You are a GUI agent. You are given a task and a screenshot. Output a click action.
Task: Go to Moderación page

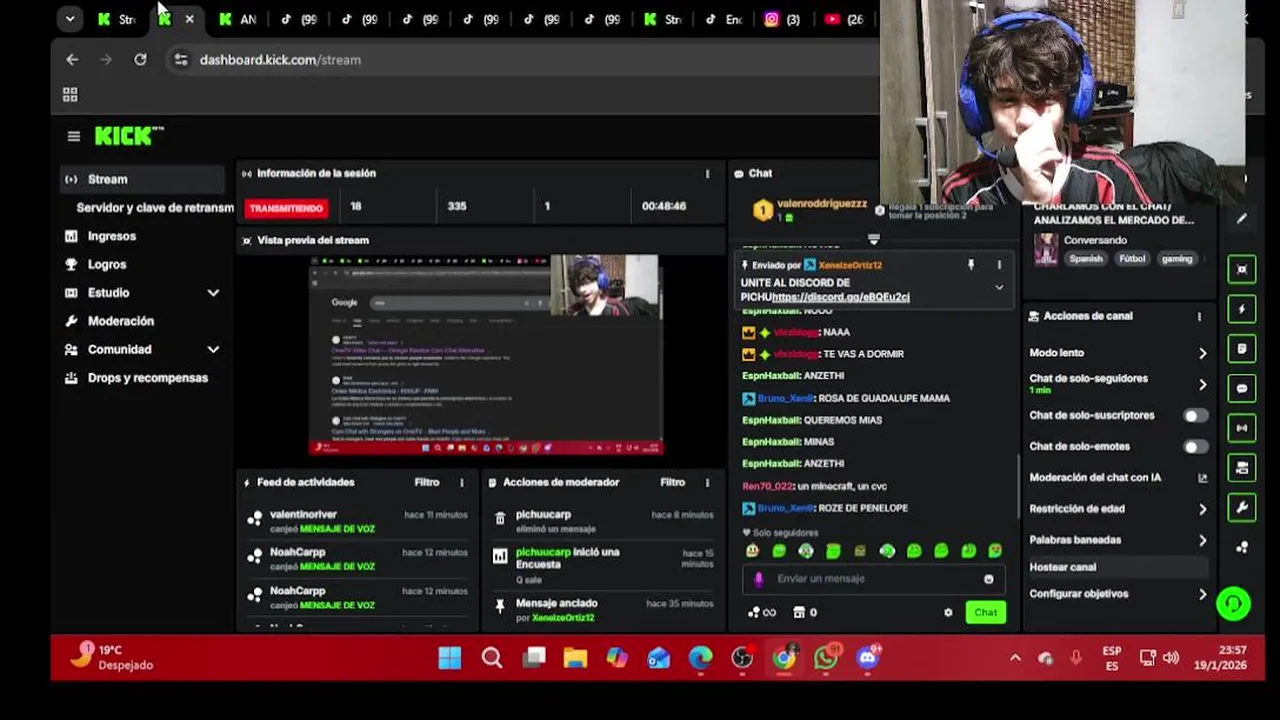click(x=120, y=321)
